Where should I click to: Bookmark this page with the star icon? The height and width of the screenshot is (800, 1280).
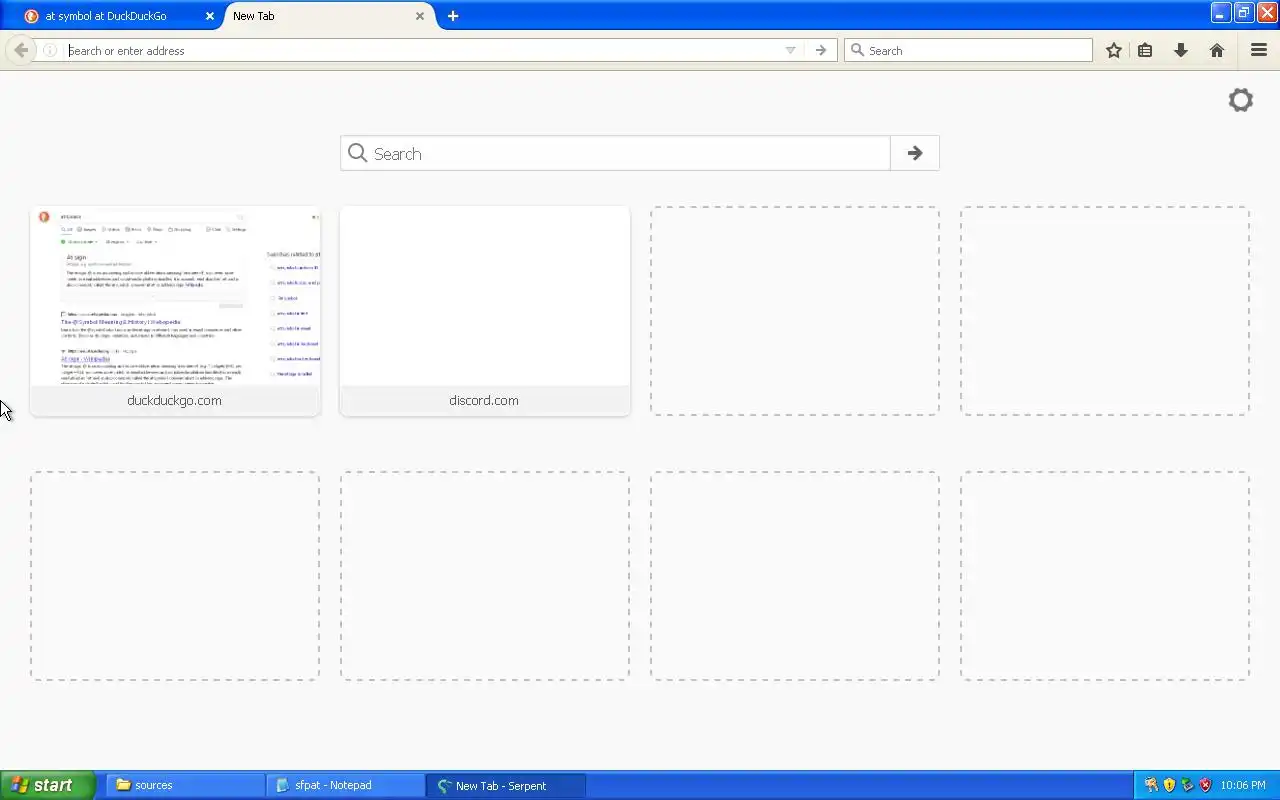click(1113, 50)
